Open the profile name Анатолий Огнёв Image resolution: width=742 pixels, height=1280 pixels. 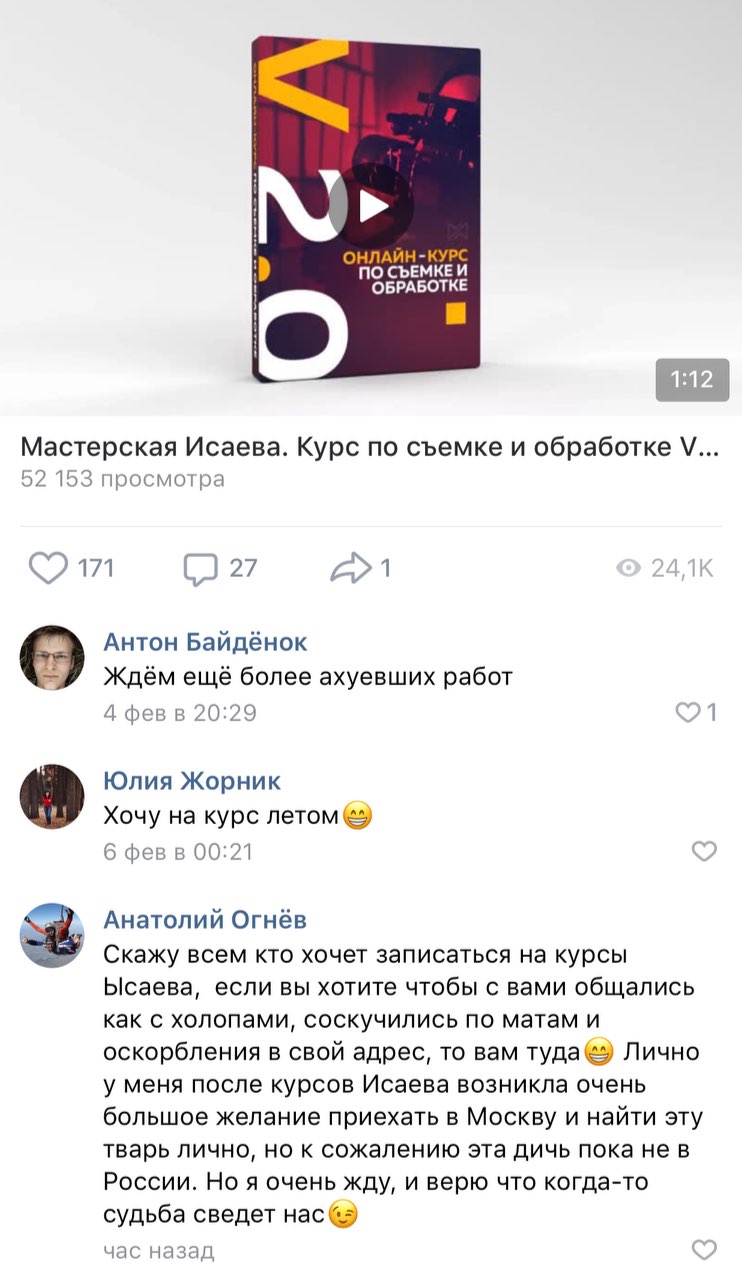point(206,919)
